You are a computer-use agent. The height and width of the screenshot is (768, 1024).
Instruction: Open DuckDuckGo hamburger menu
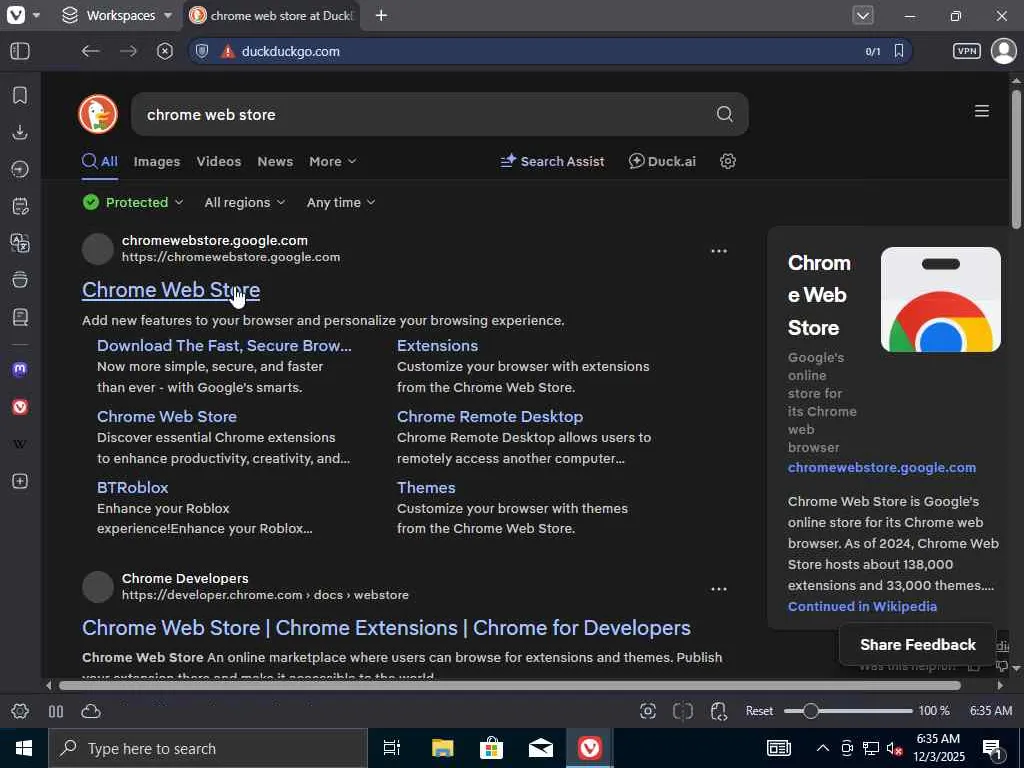pyautogui.click(x=982, y=111)
